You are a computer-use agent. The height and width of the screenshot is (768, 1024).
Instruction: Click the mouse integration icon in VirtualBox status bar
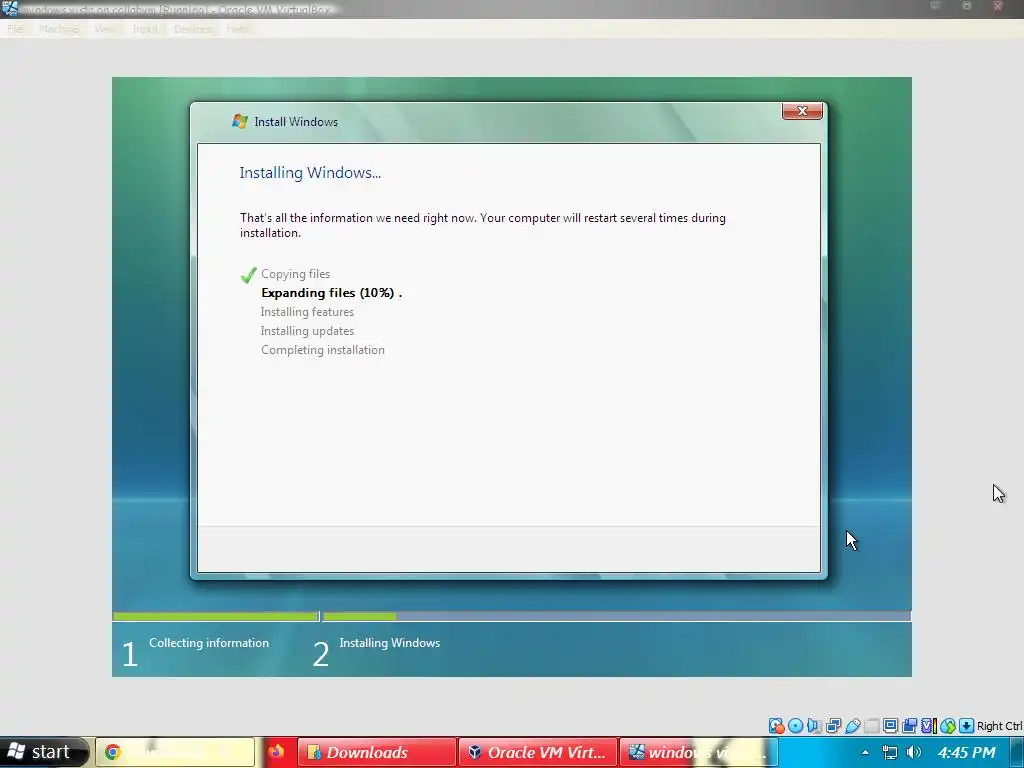948,726
